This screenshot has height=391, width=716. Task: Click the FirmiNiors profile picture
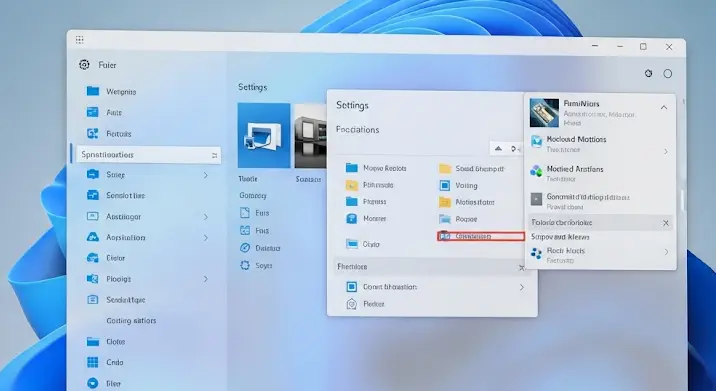point(544,112)
